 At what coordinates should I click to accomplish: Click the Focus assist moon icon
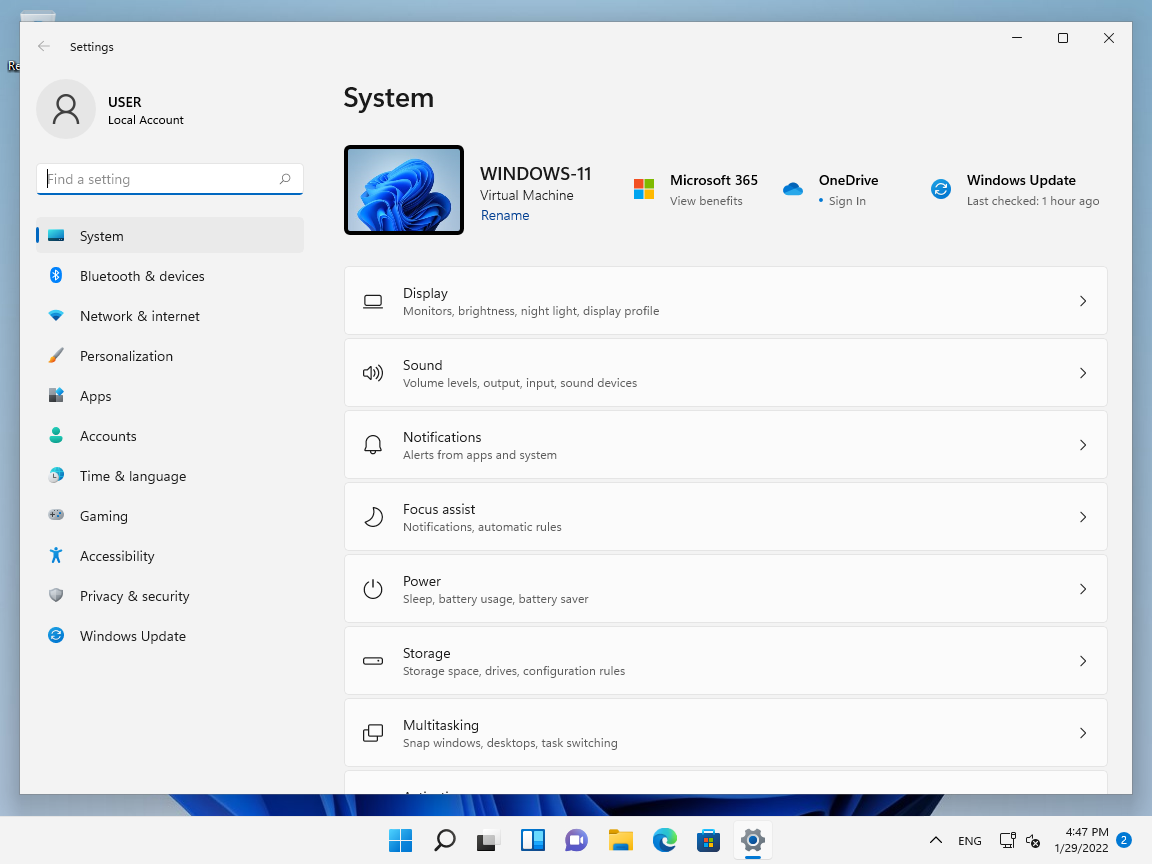(372, 517)
